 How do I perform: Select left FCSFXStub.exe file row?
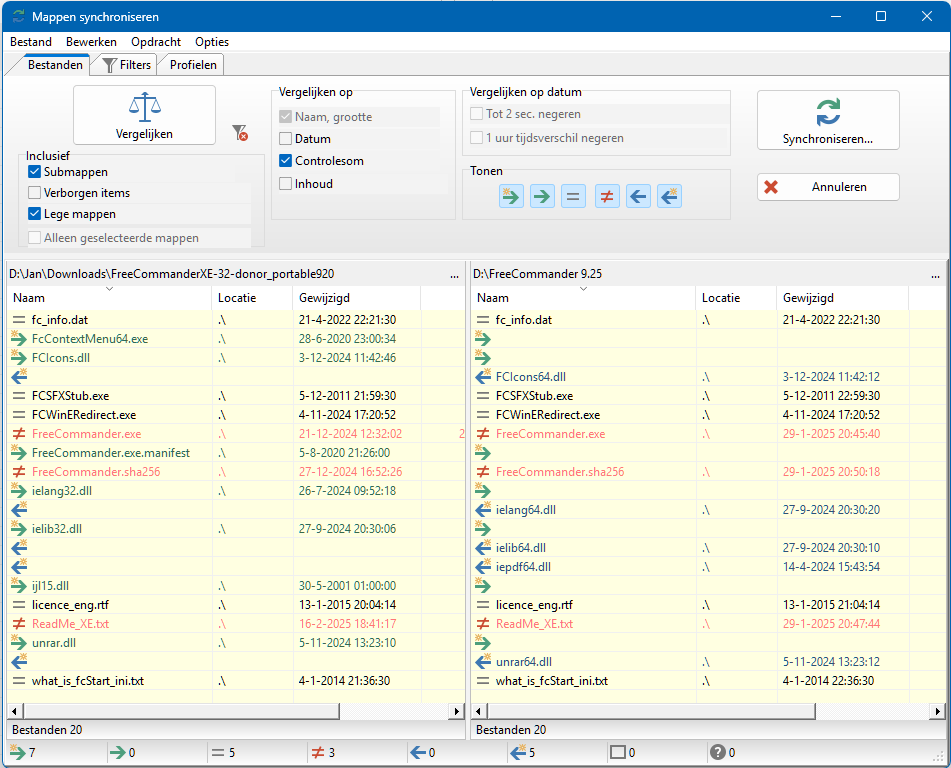tap(236, 396)
